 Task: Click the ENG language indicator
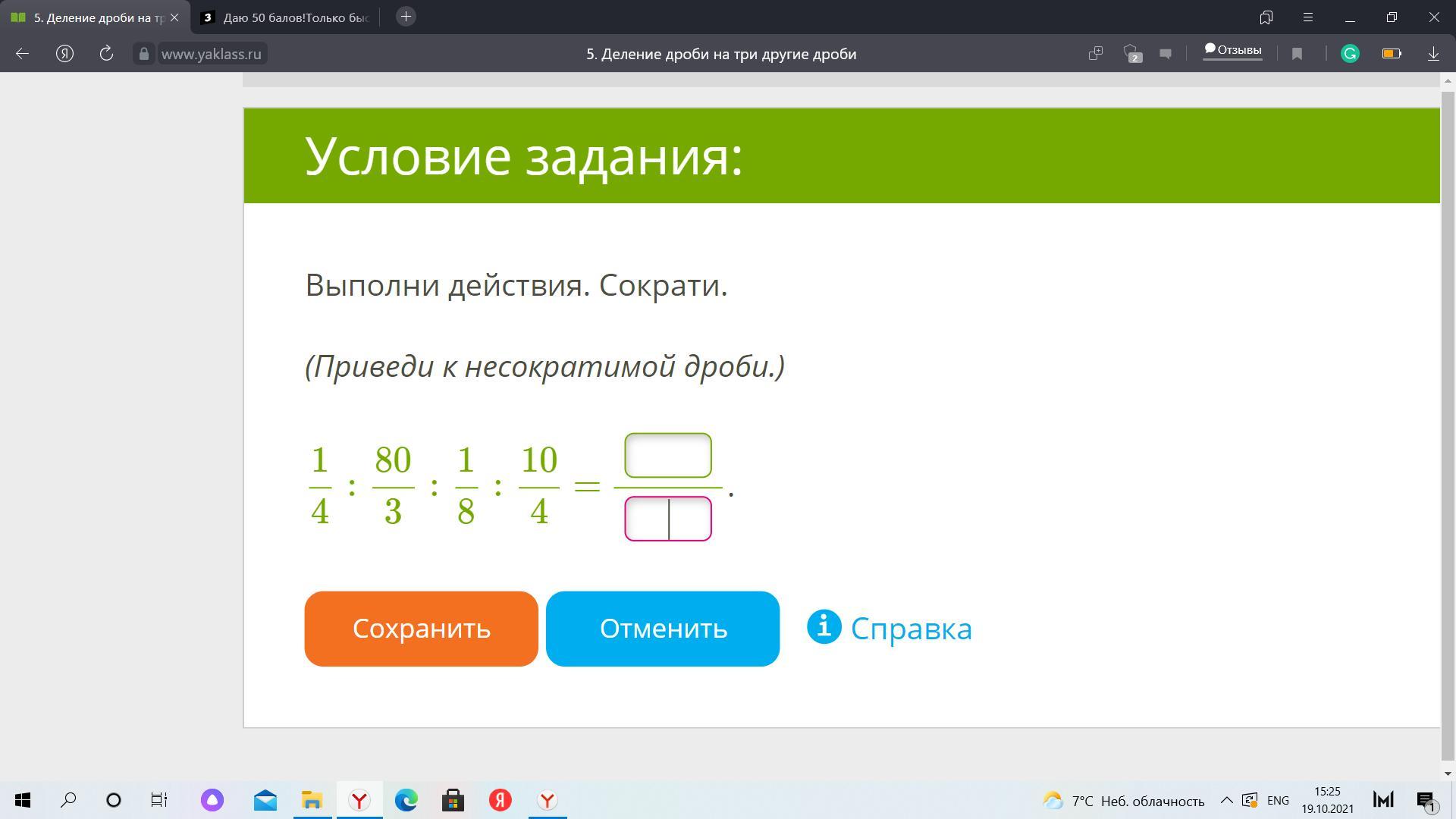(1278, 801)
